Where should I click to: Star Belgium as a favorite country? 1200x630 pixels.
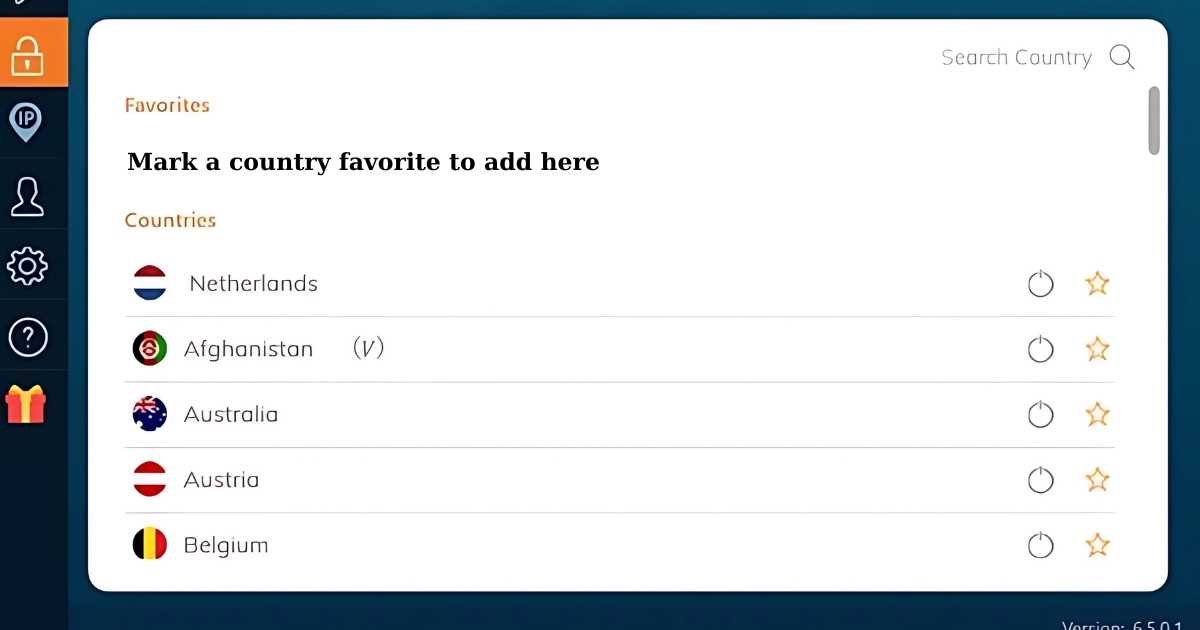pyautogui.click(x=1097, y=545)
